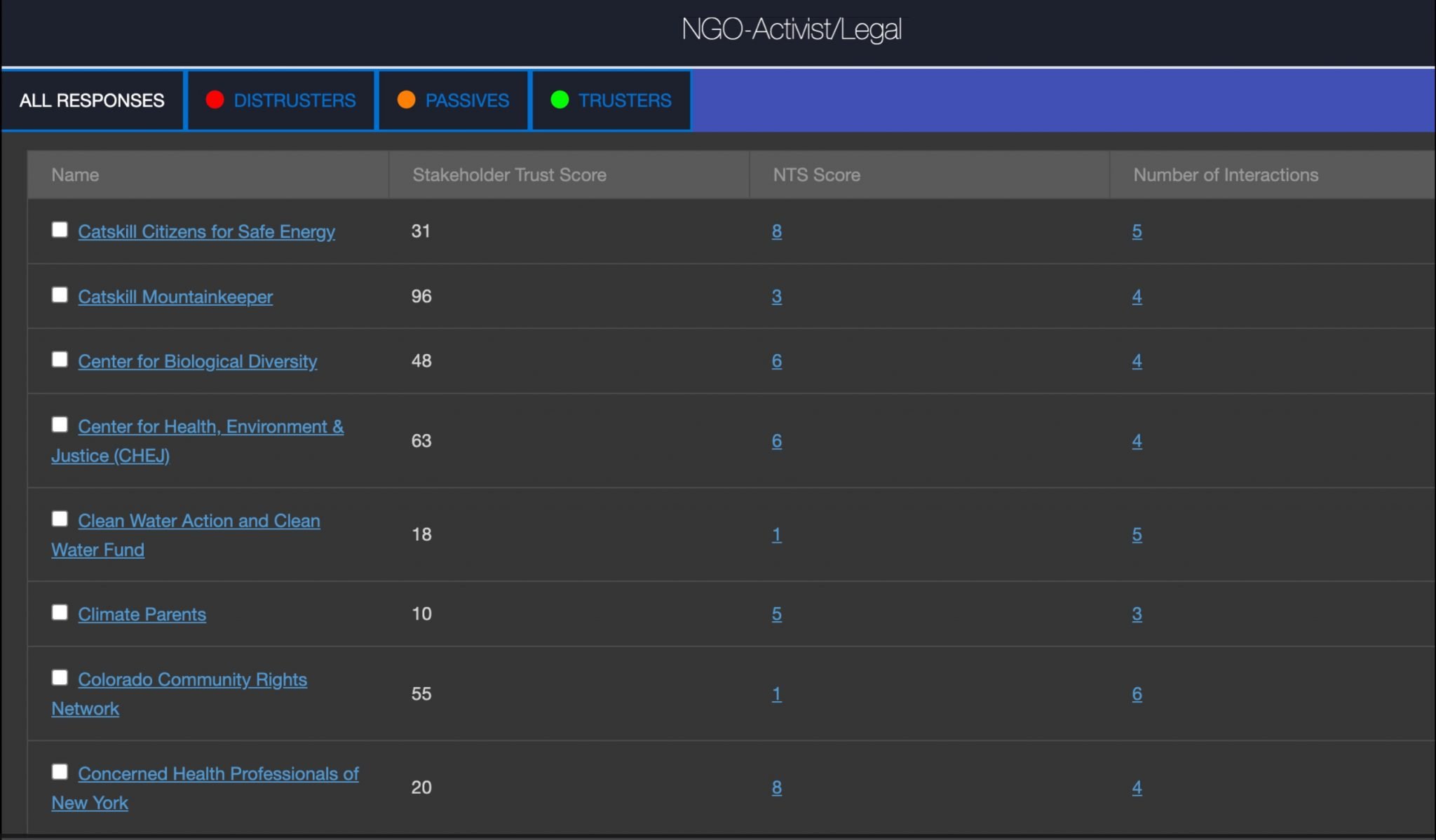Click the NGO-Activist/Legal page title
Viewport: 1436px width, 840px height.
792,29
